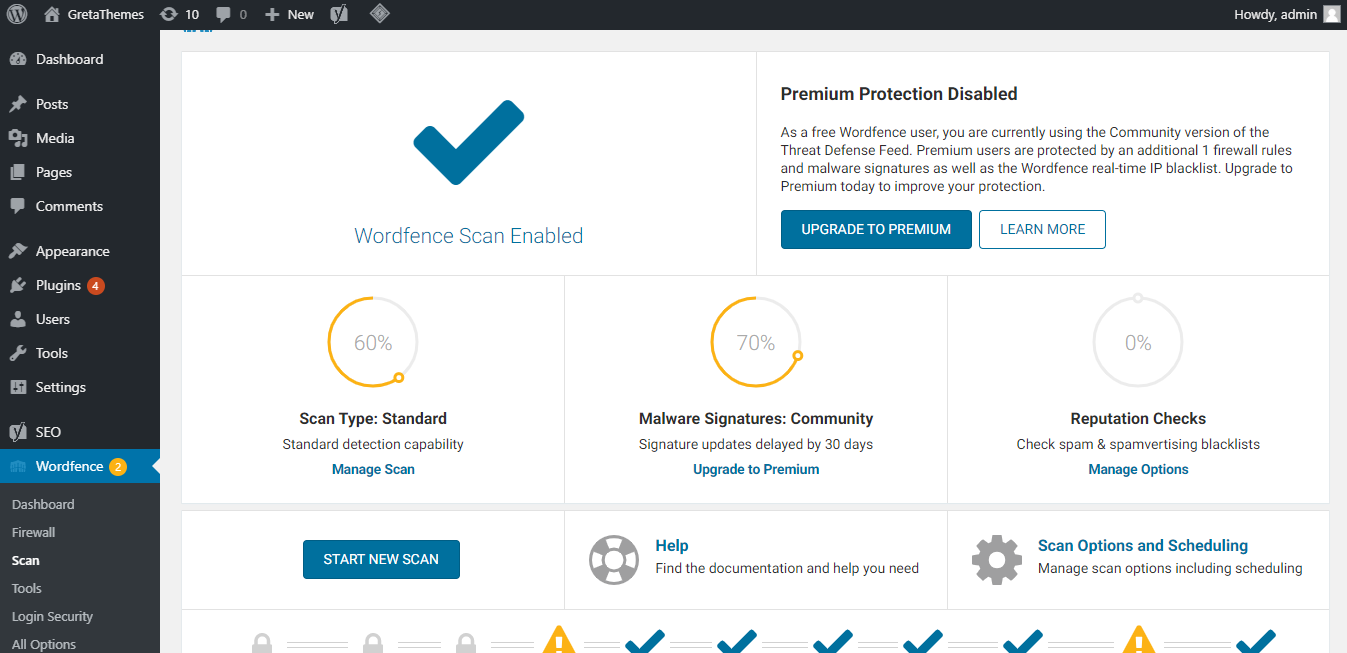The height and width of the screenshot is (653, 1347).
Task: Open comments via the speech bubble icon
Action: point(225,14)
